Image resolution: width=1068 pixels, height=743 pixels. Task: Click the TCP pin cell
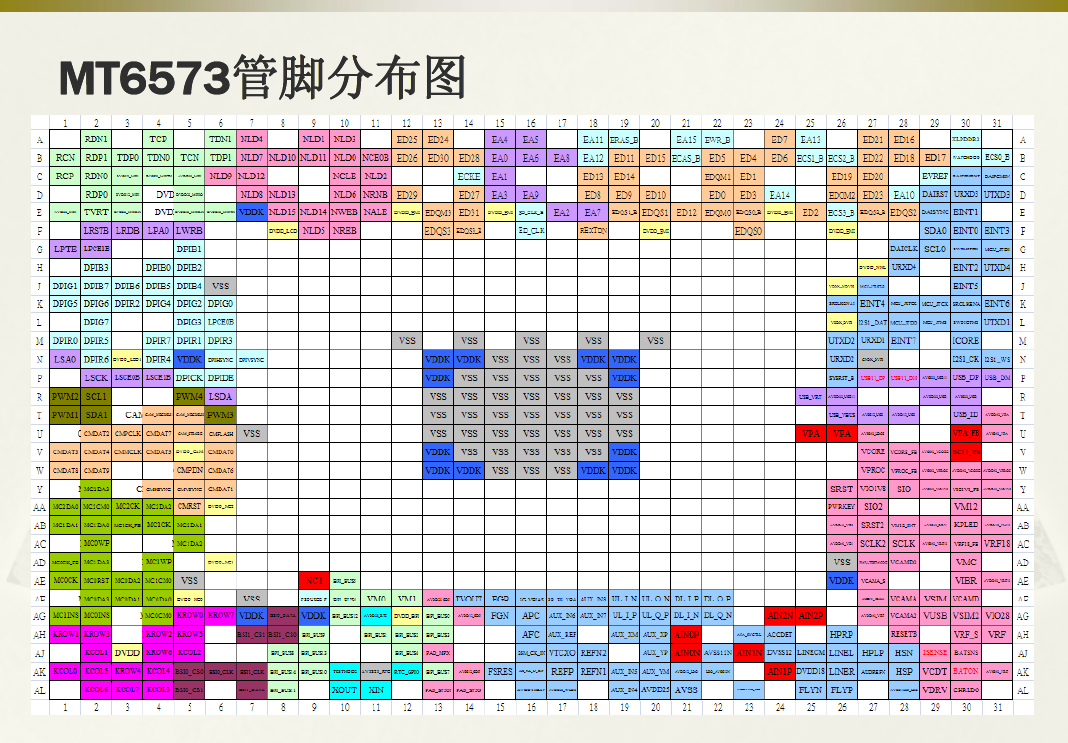coord(158,139)
